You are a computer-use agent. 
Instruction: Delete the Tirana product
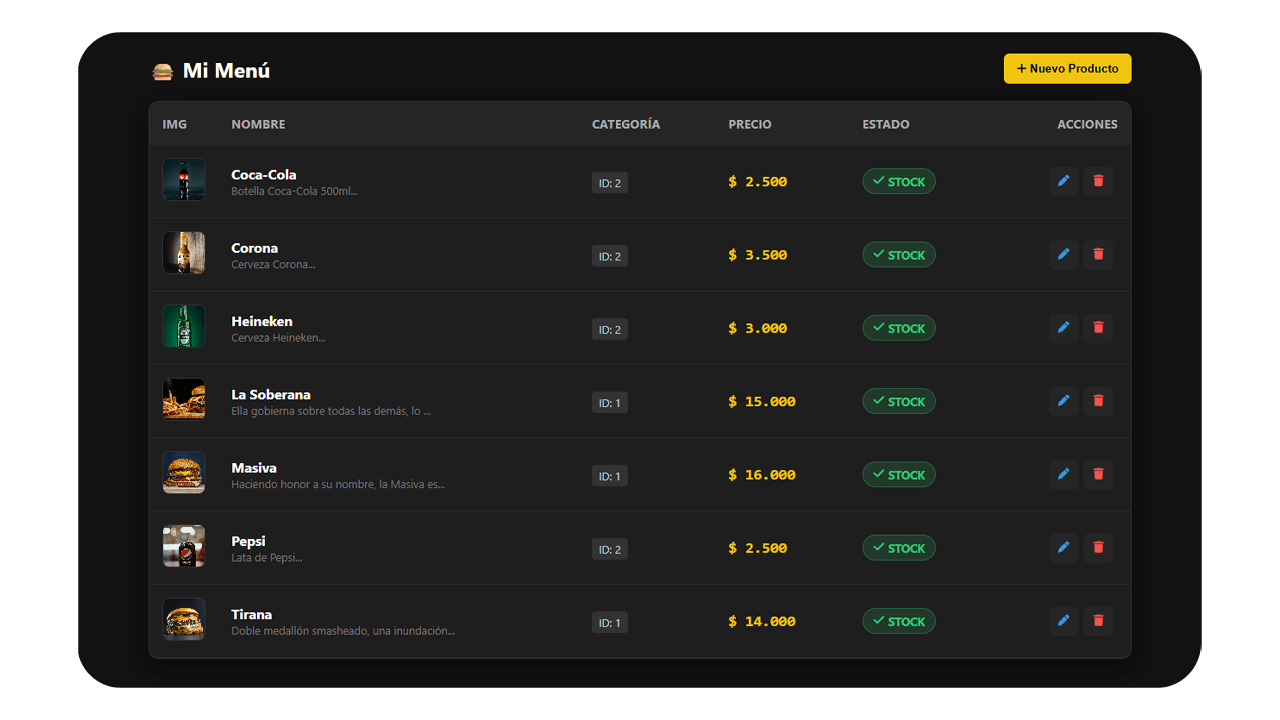pos(1098,621)
